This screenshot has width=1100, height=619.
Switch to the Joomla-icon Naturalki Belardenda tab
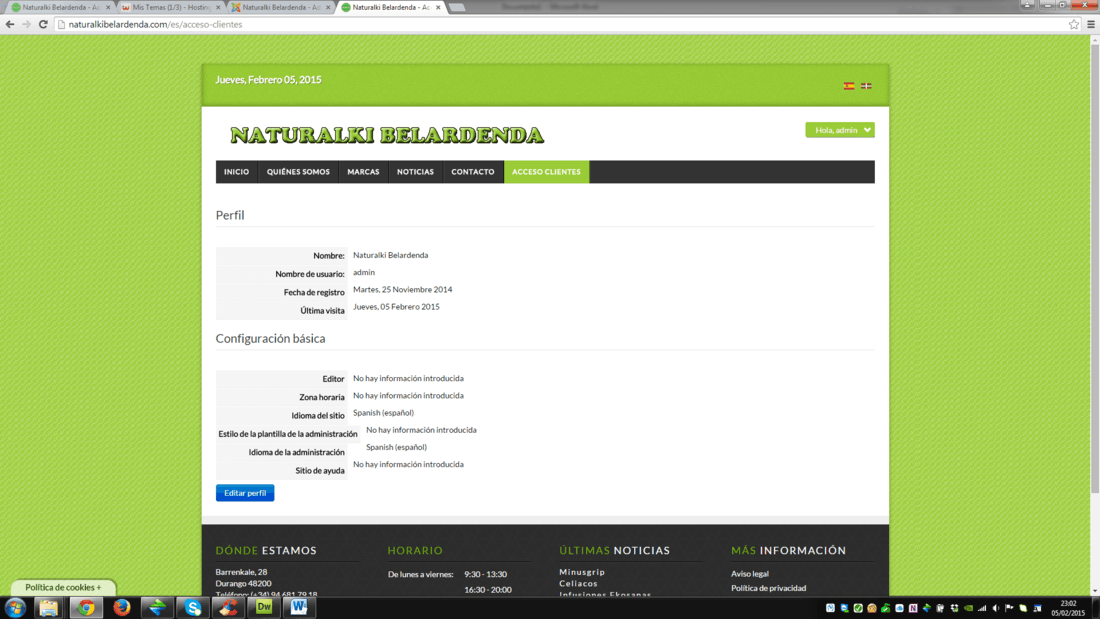[x=279, y=7]
